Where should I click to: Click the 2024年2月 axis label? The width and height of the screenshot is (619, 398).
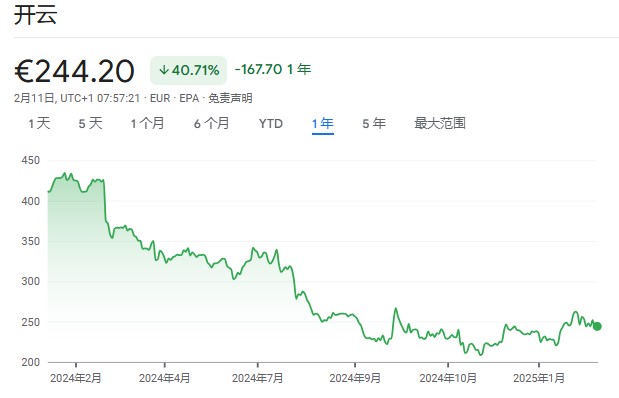coord(76,378)
